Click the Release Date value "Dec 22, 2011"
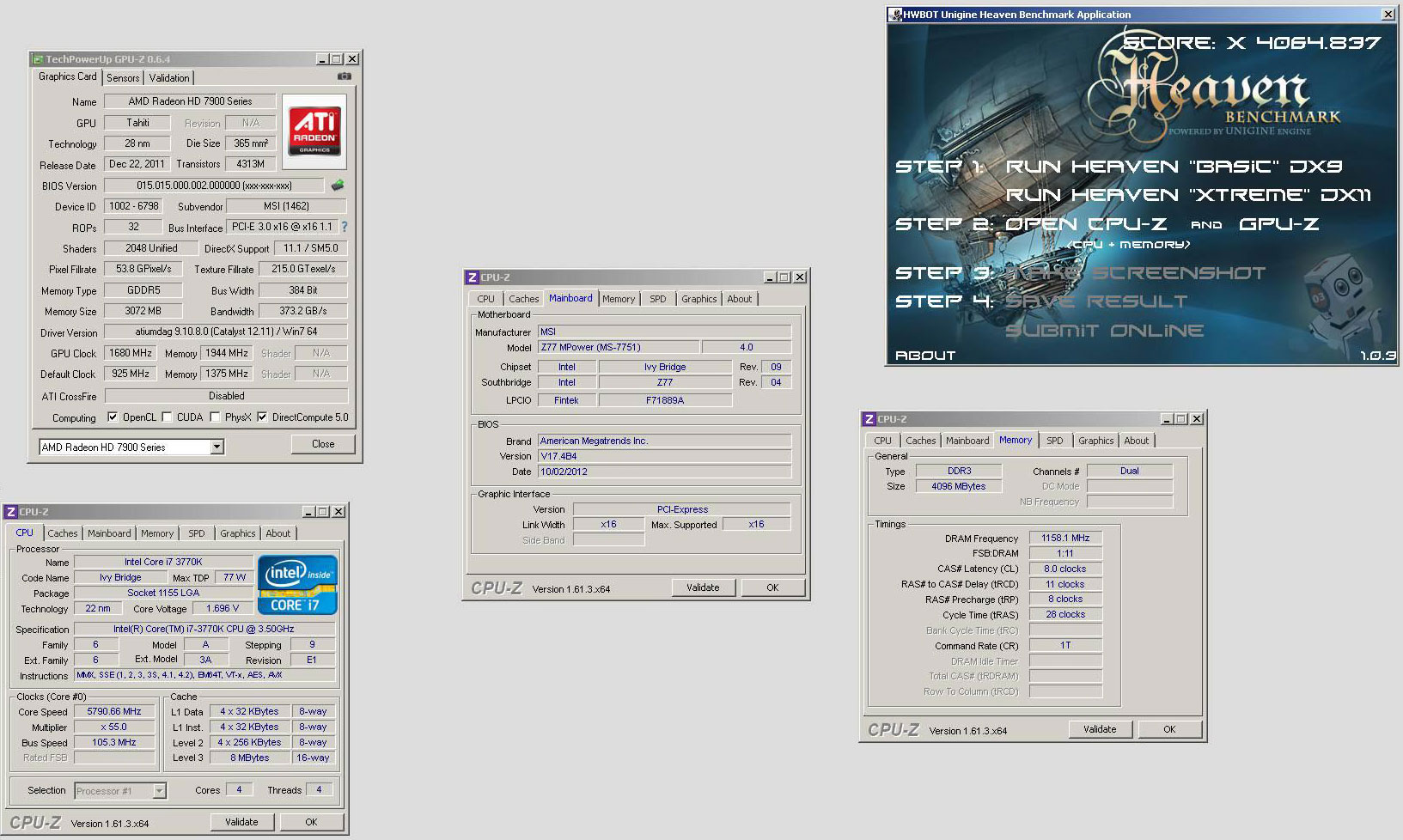The image size is (1403, 840). (137, 164)
